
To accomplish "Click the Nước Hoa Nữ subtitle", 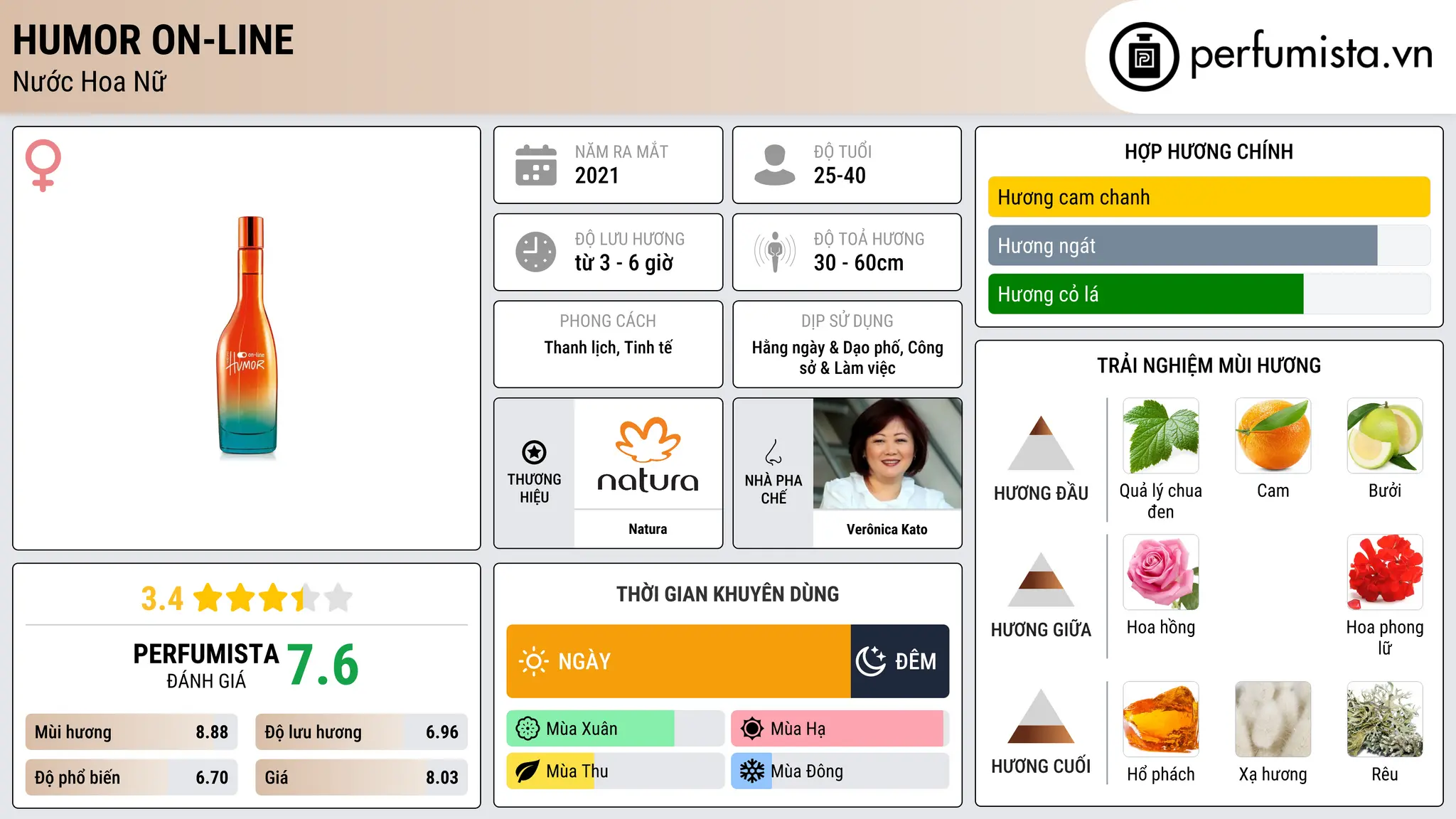I will [x=90, y=82].
